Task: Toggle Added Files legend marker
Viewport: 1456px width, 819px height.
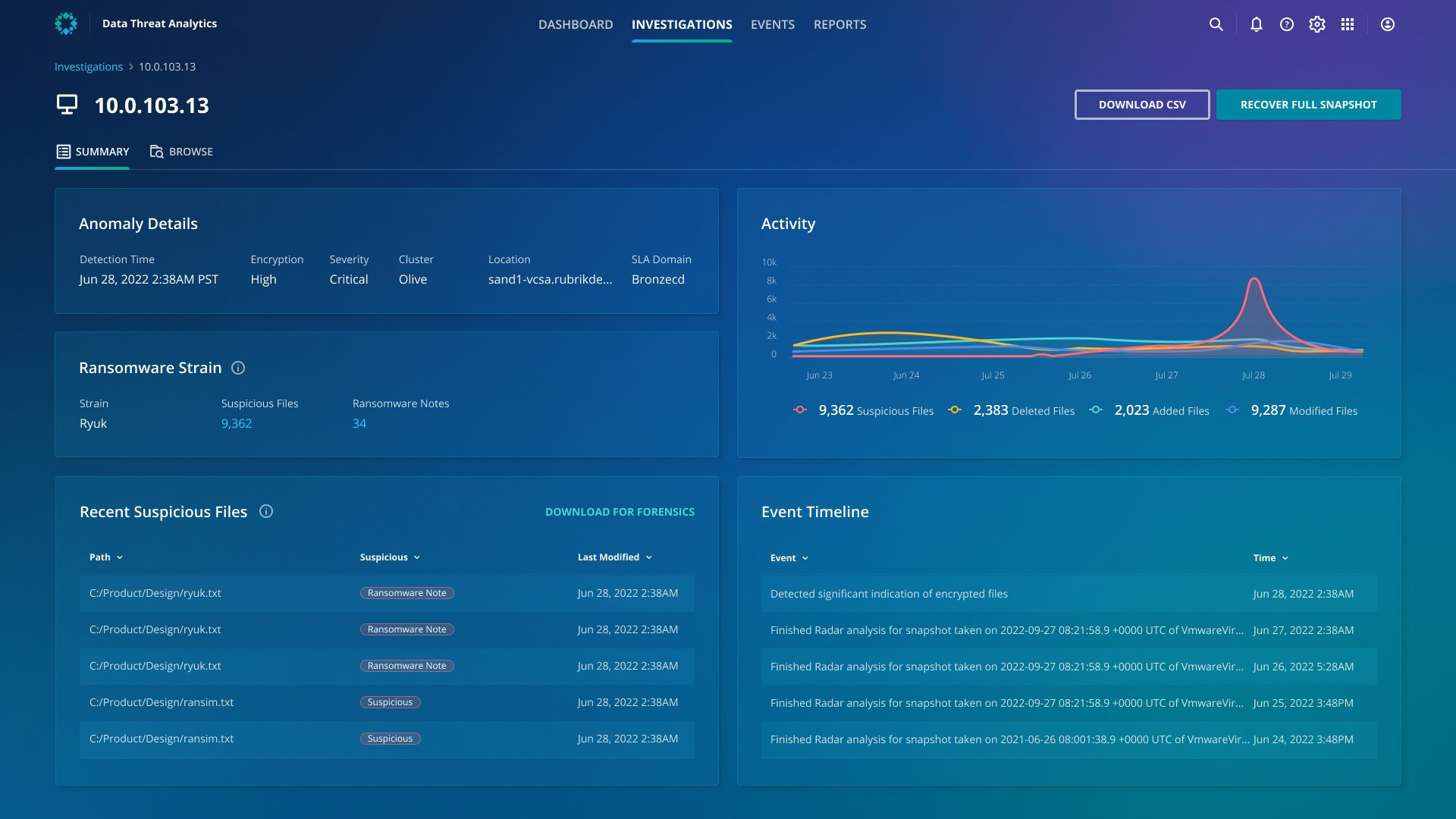Action: [x=1096, y=410]
